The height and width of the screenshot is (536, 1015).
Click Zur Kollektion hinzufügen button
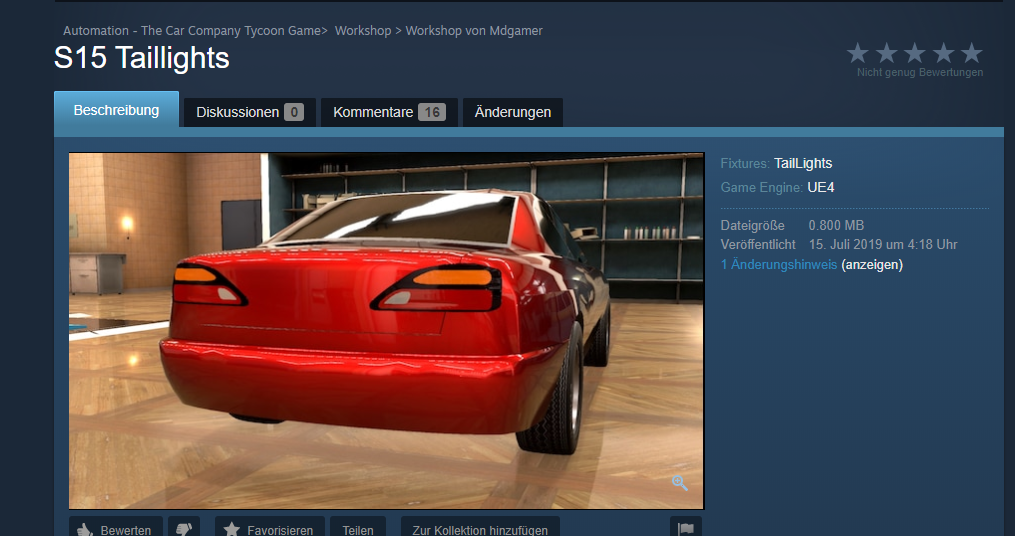pos(480,528)
